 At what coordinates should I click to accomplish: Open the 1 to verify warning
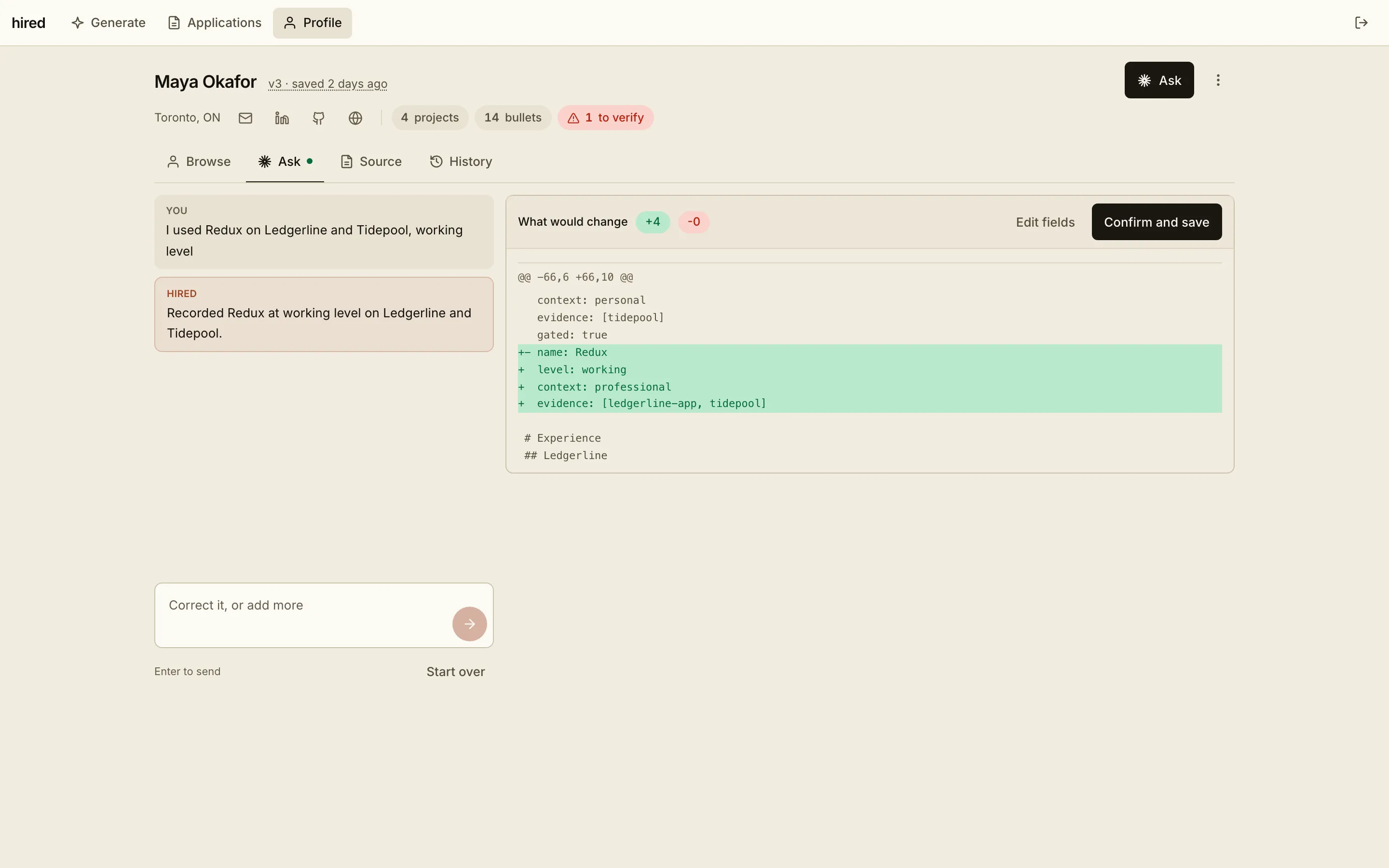coord(606,118)
